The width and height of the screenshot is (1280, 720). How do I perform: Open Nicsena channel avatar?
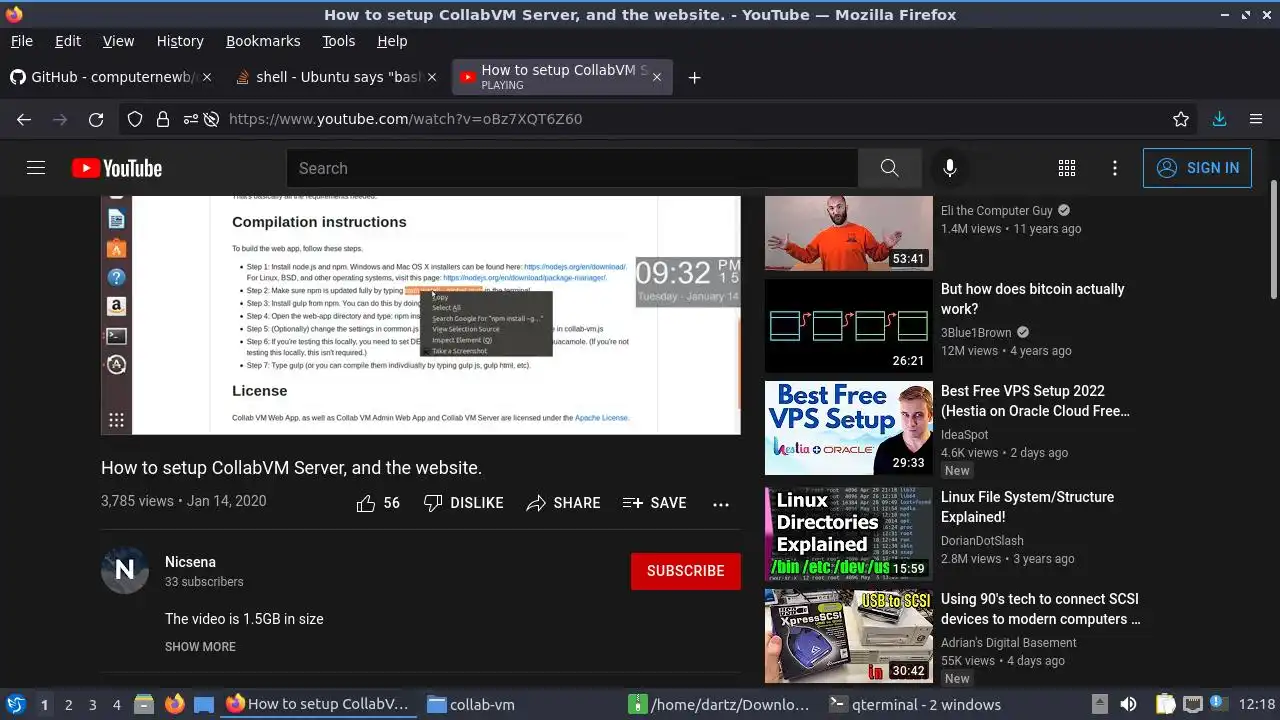[x=125, y=570]
